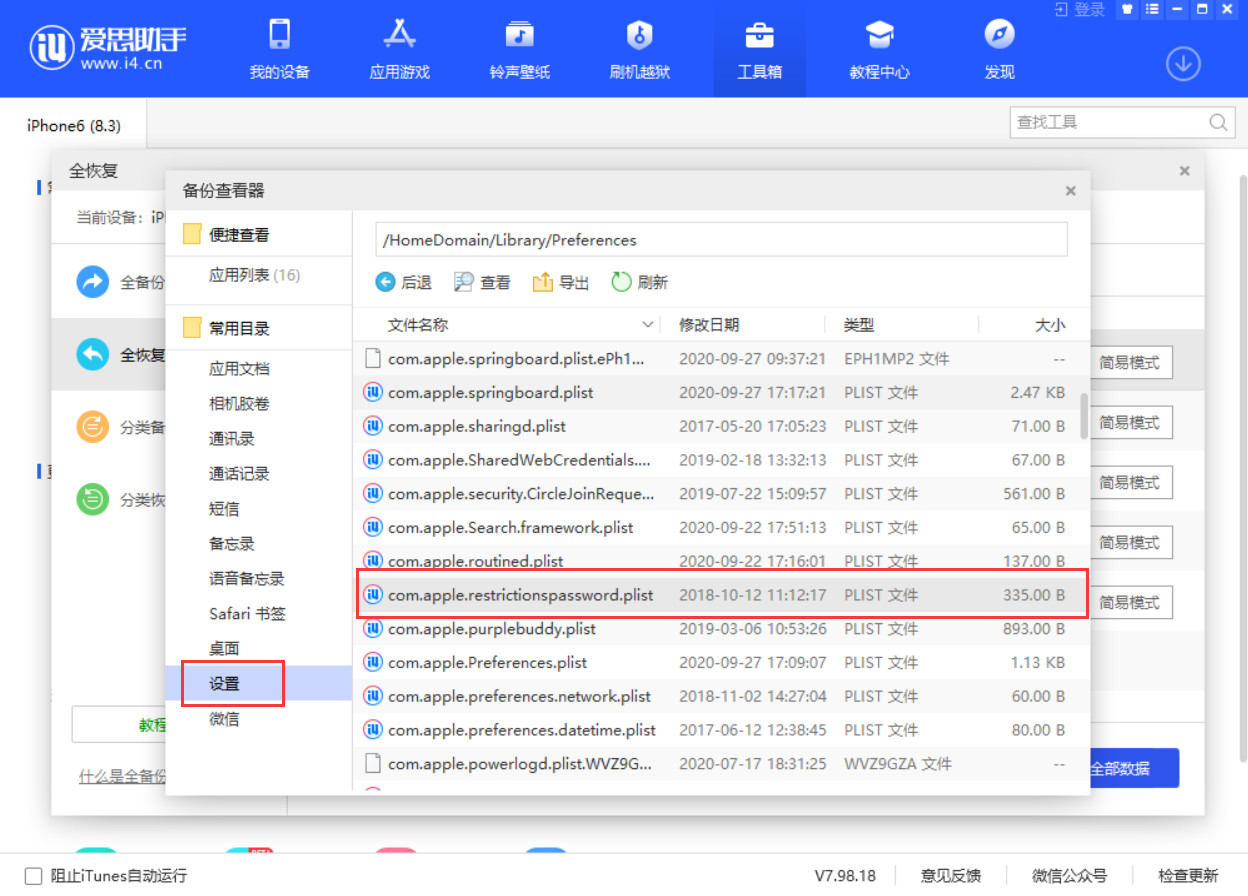Open the 教程中心 tutorial center

[x=879, y=48]
